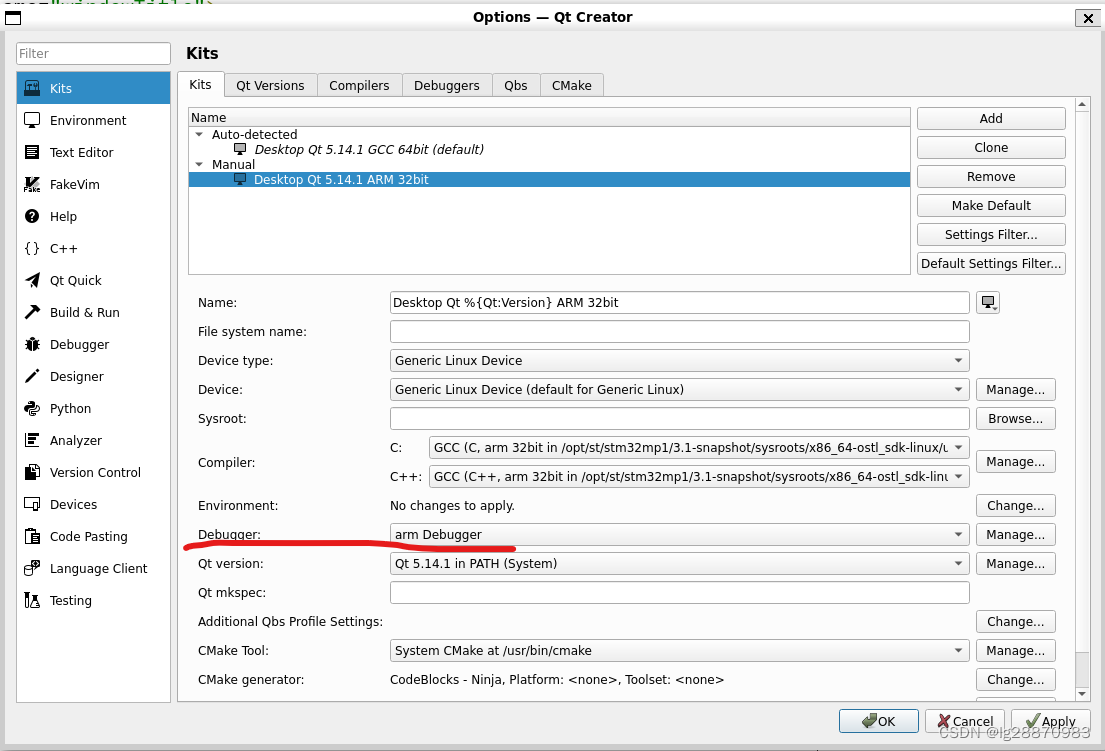Switch to the Compilers tab
1105x751 pixels.
coord(359,85)
